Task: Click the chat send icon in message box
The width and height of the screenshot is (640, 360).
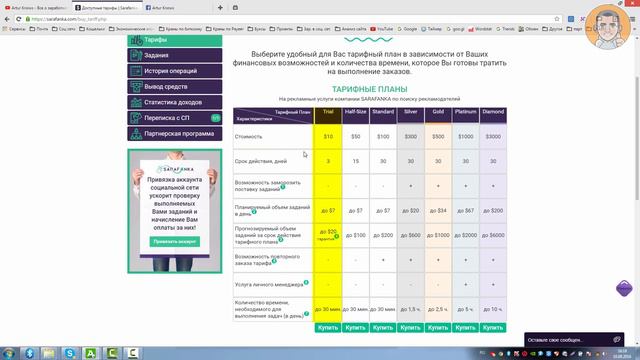Action: (x=617, y=340)
